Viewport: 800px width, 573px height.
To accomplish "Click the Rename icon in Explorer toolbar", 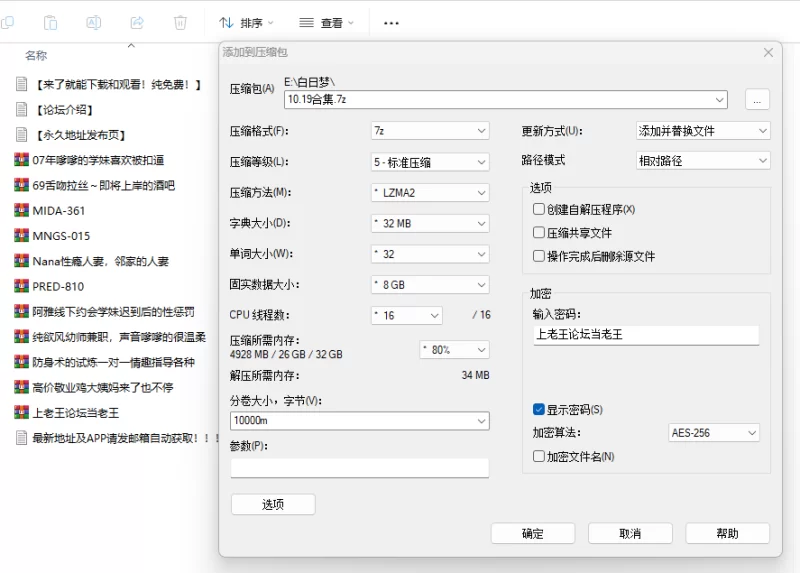I will click(94, 22).
